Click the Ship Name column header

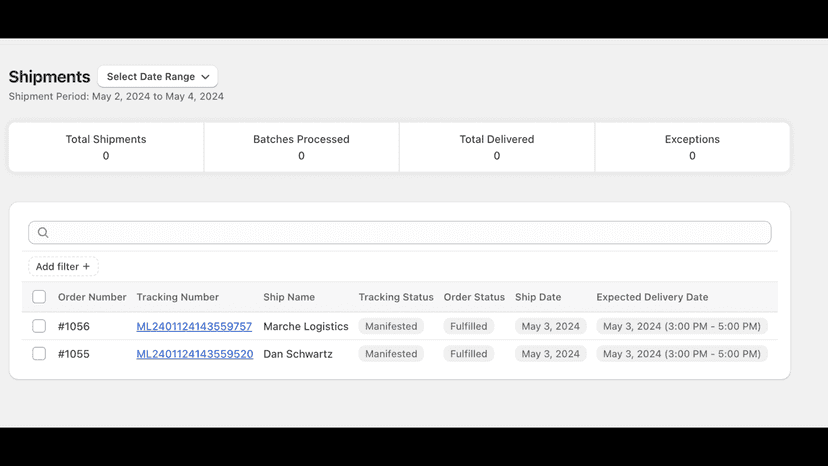(x=289, y=297)
